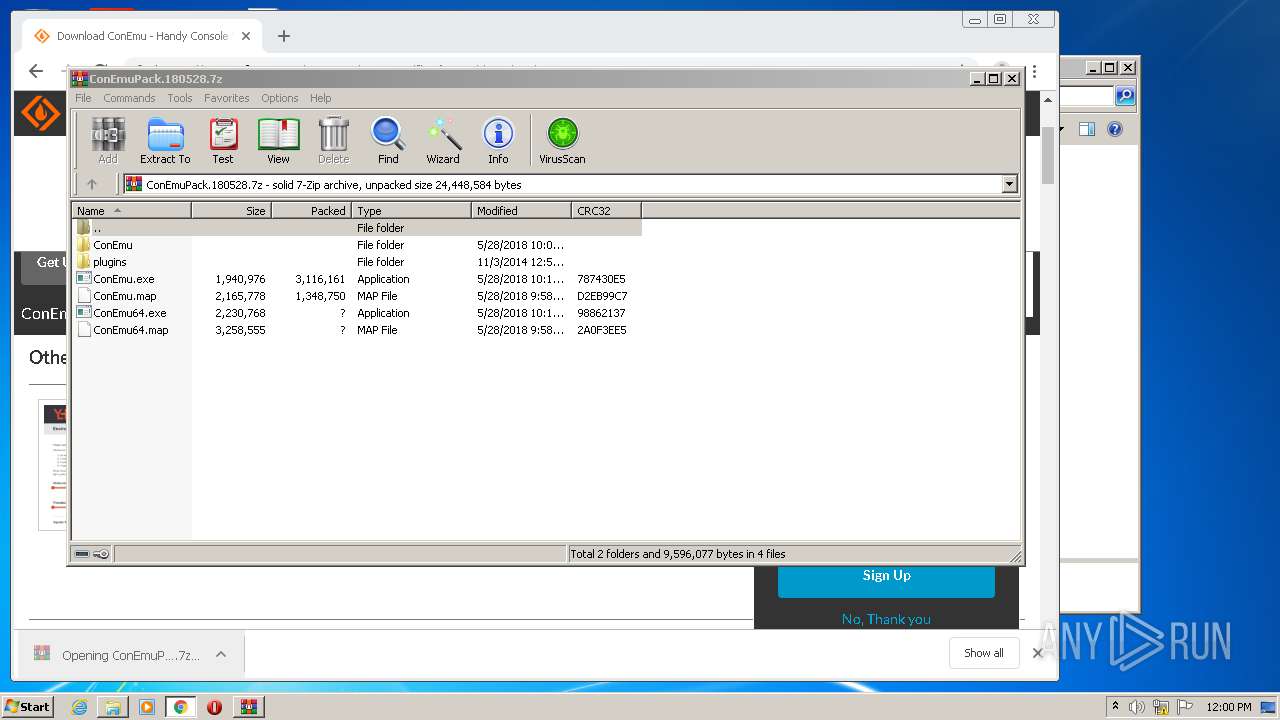Click ConEmu.exe size value 1,940,976
The height and width of the screenshot is (720, 1280).
pos(240,279)
